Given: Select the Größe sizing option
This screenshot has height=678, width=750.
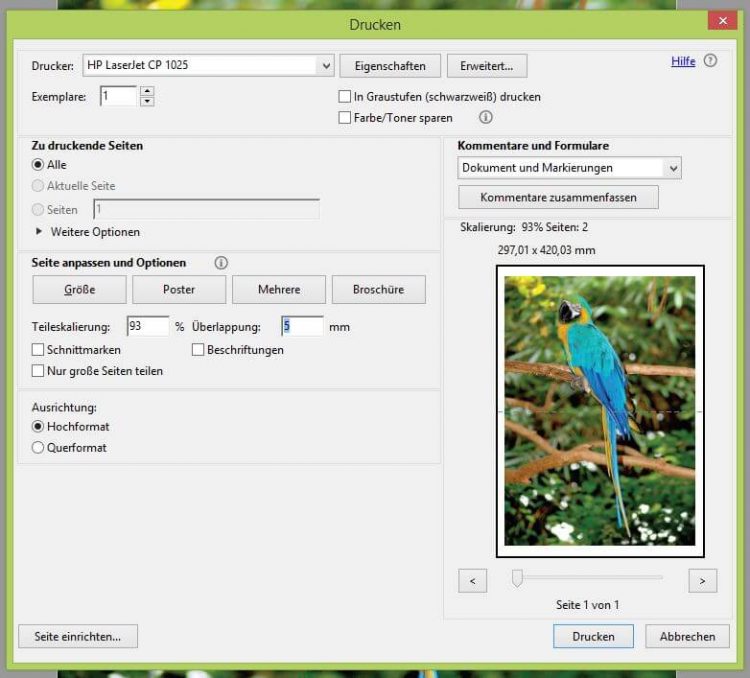Looking at the screenshot, I should [x=79, y=289].
